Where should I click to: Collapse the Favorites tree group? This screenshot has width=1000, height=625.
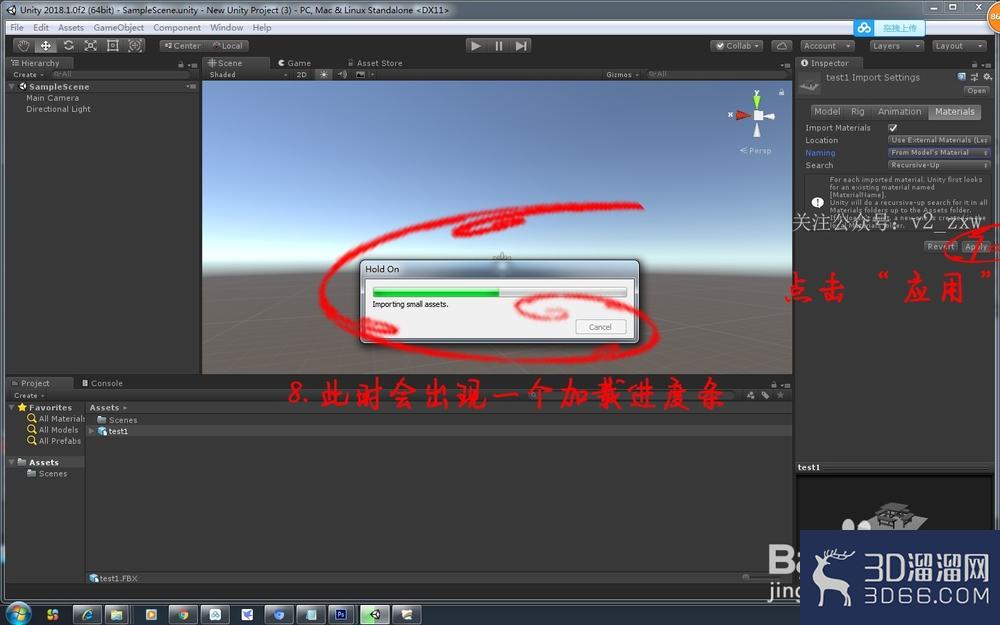12,407
